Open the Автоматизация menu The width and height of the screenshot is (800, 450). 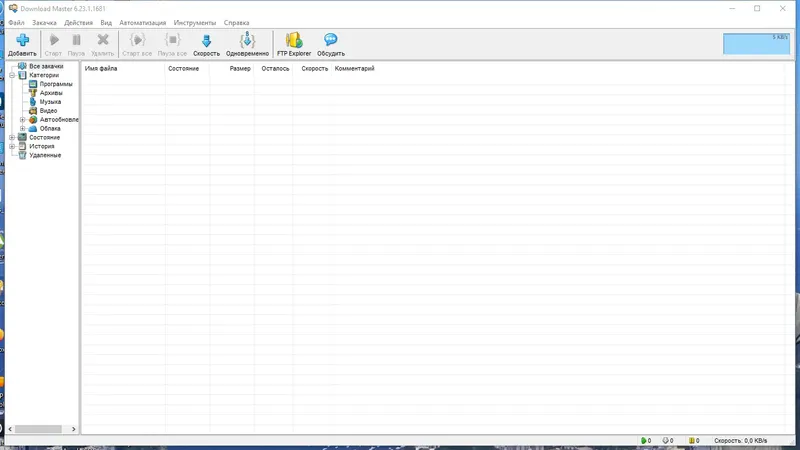tap(143, 23)
